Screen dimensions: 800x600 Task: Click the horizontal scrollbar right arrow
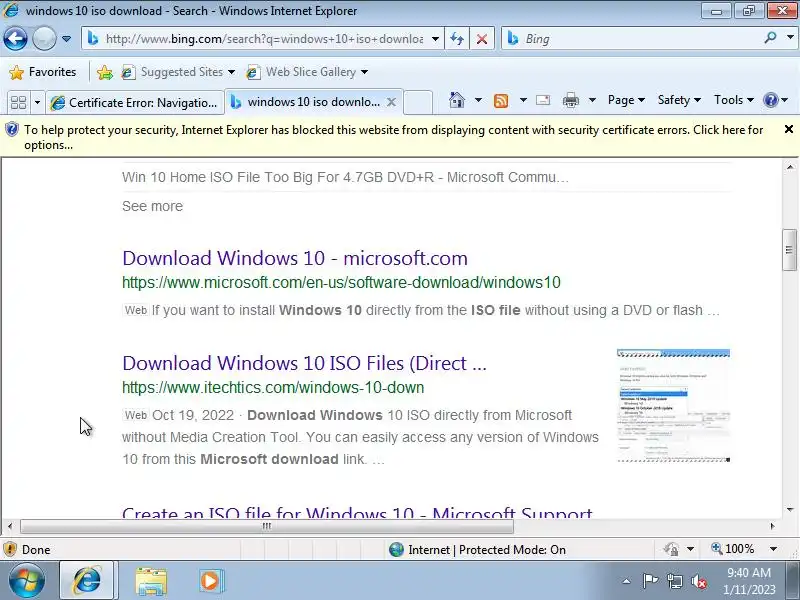point(772,526)
